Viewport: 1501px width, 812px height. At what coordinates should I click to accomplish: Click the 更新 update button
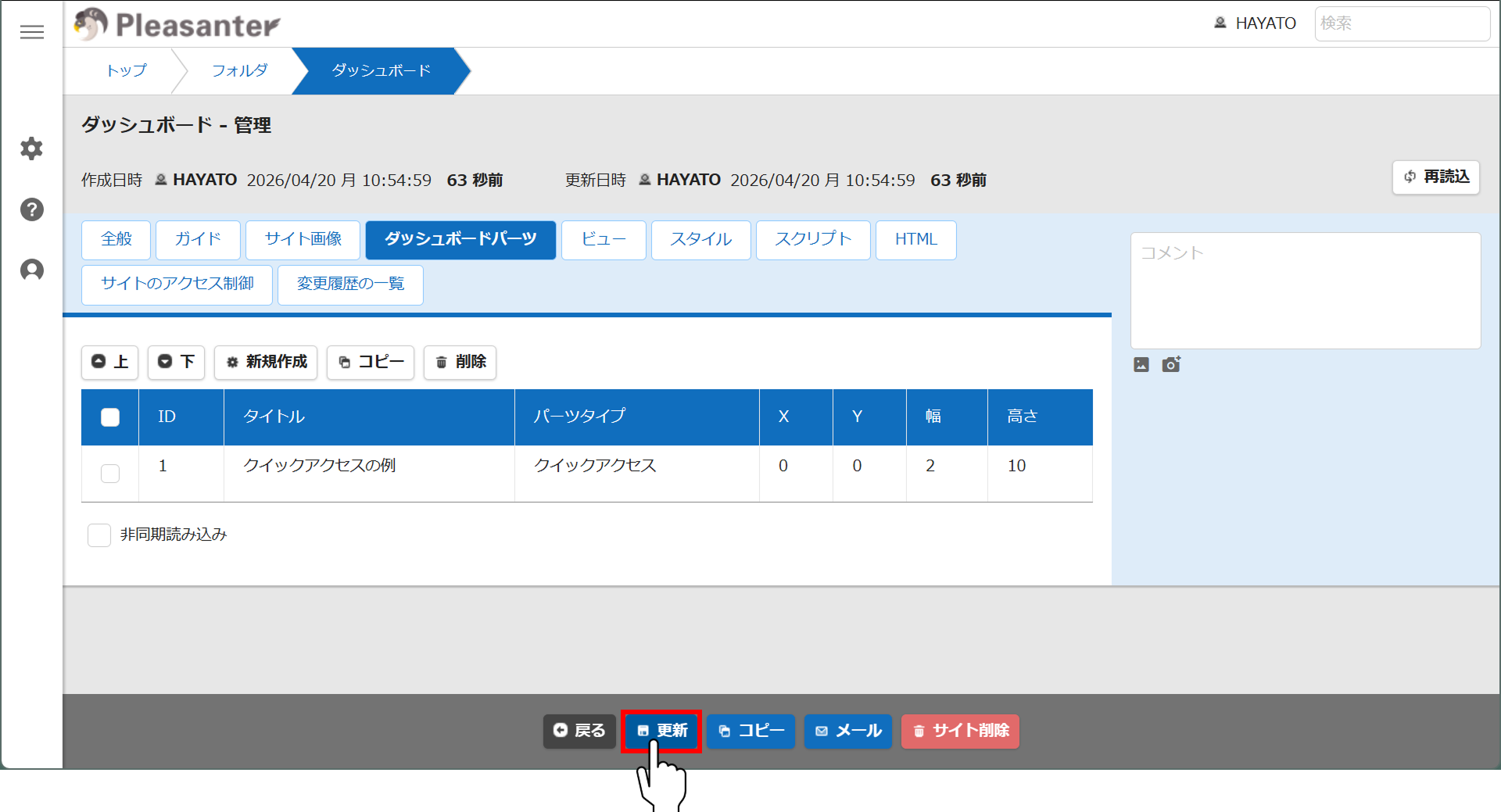pyautogui.click(x=661, y=732)
